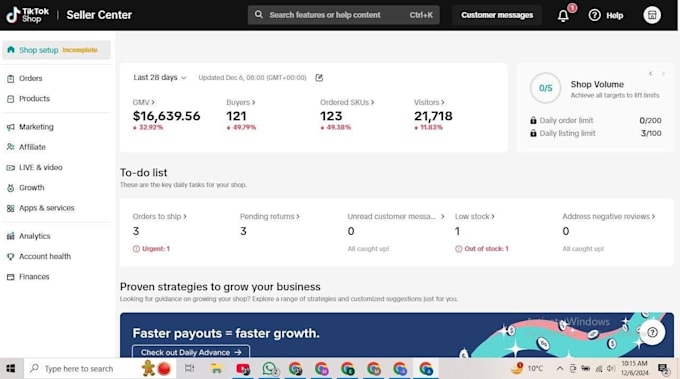Click the Marketing megaphone icon
Viewport: 680px width, 379px height.
pos(10,127)
